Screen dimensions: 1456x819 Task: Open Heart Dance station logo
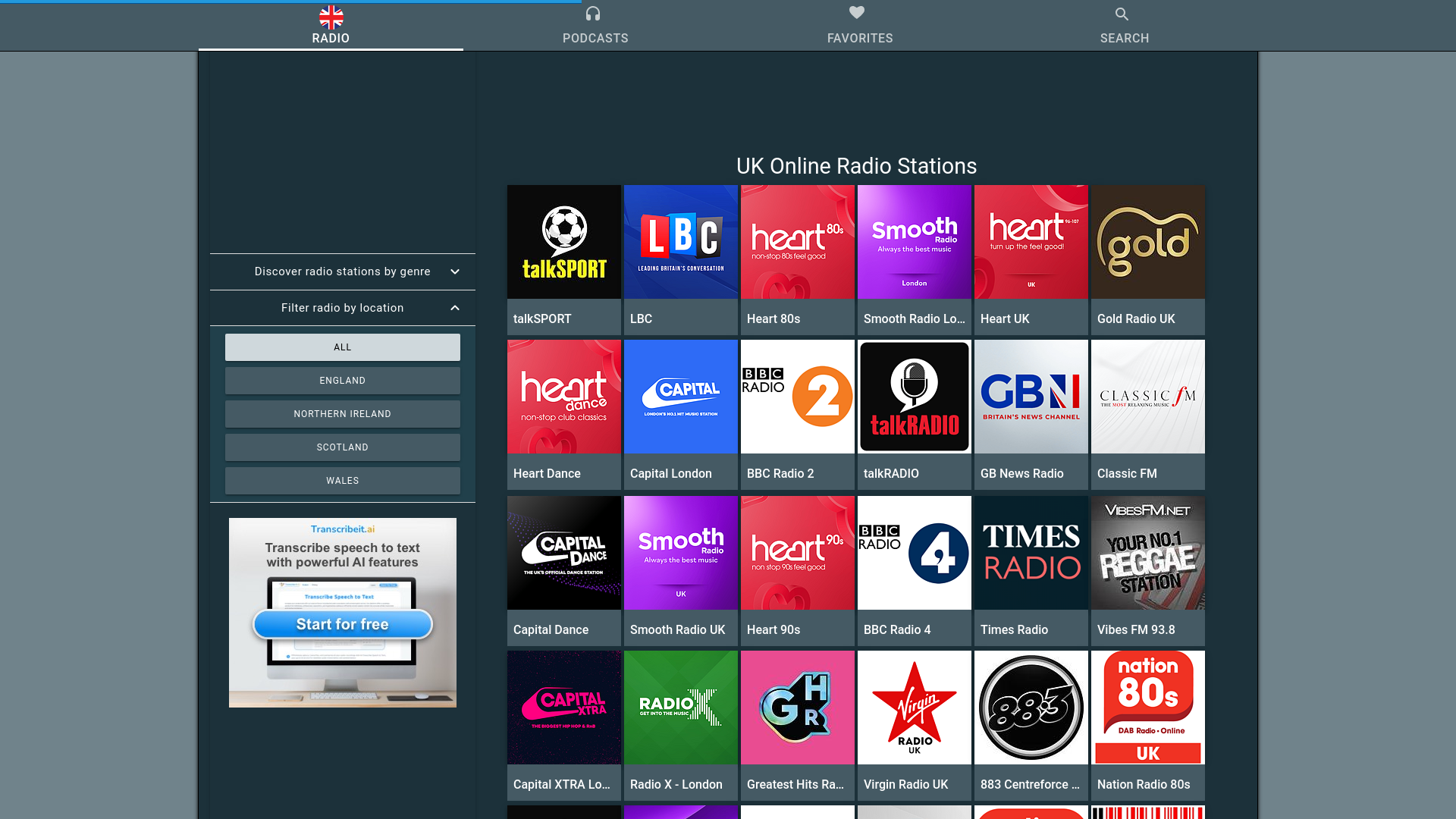[564, 397]
